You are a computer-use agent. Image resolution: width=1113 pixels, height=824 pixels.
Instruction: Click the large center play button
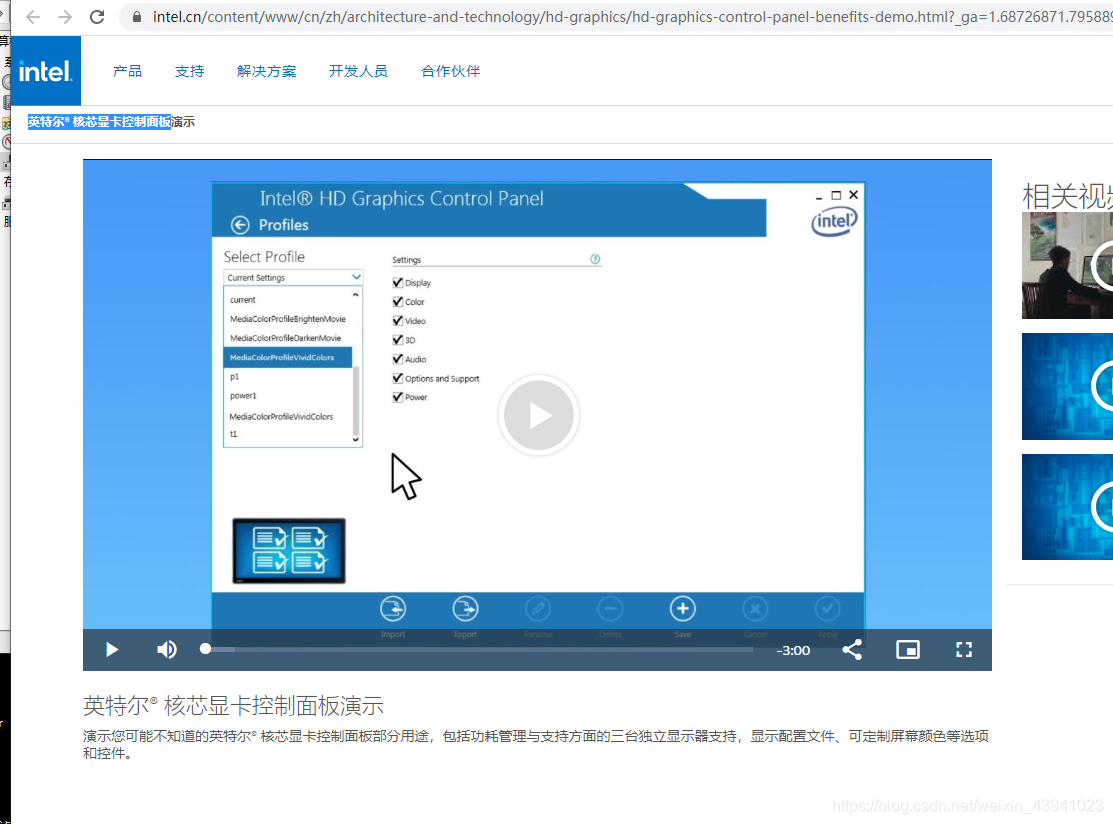pos(539,415)
